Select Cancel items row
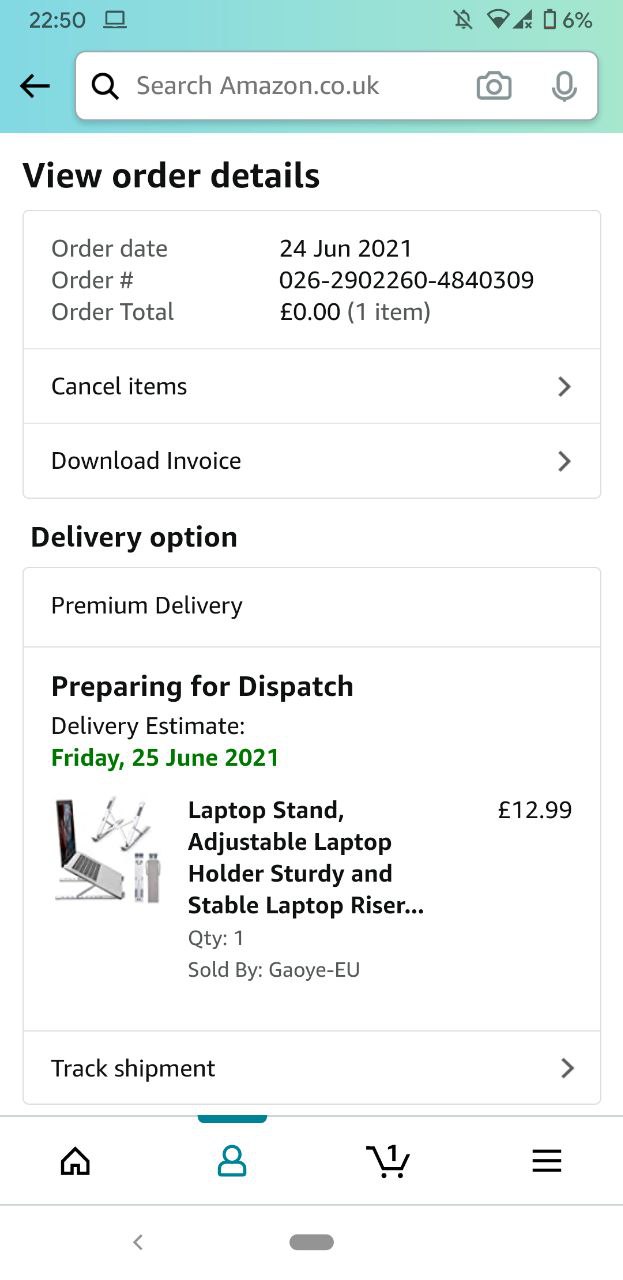Viewport: 623px width, 1280px height. pos(312,386)
